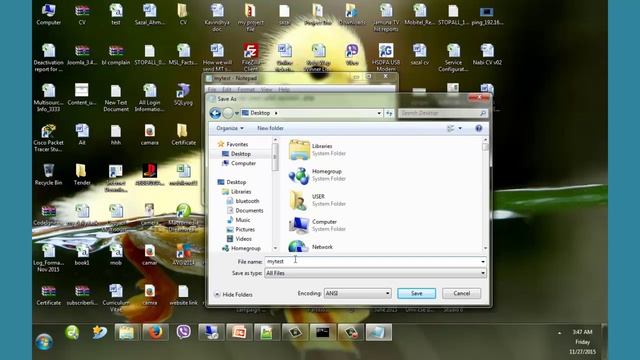Select Tender folder desktop icon
Viewport: 640px width, 360px height.
(82, 175)
